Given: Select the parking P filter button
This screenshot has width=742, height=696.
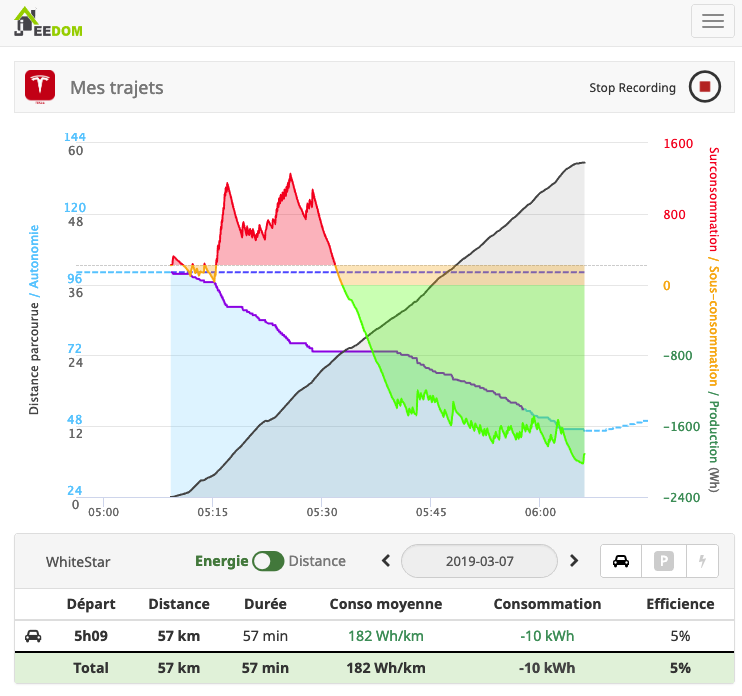Looking at the screenshot, I should (664, 561).
